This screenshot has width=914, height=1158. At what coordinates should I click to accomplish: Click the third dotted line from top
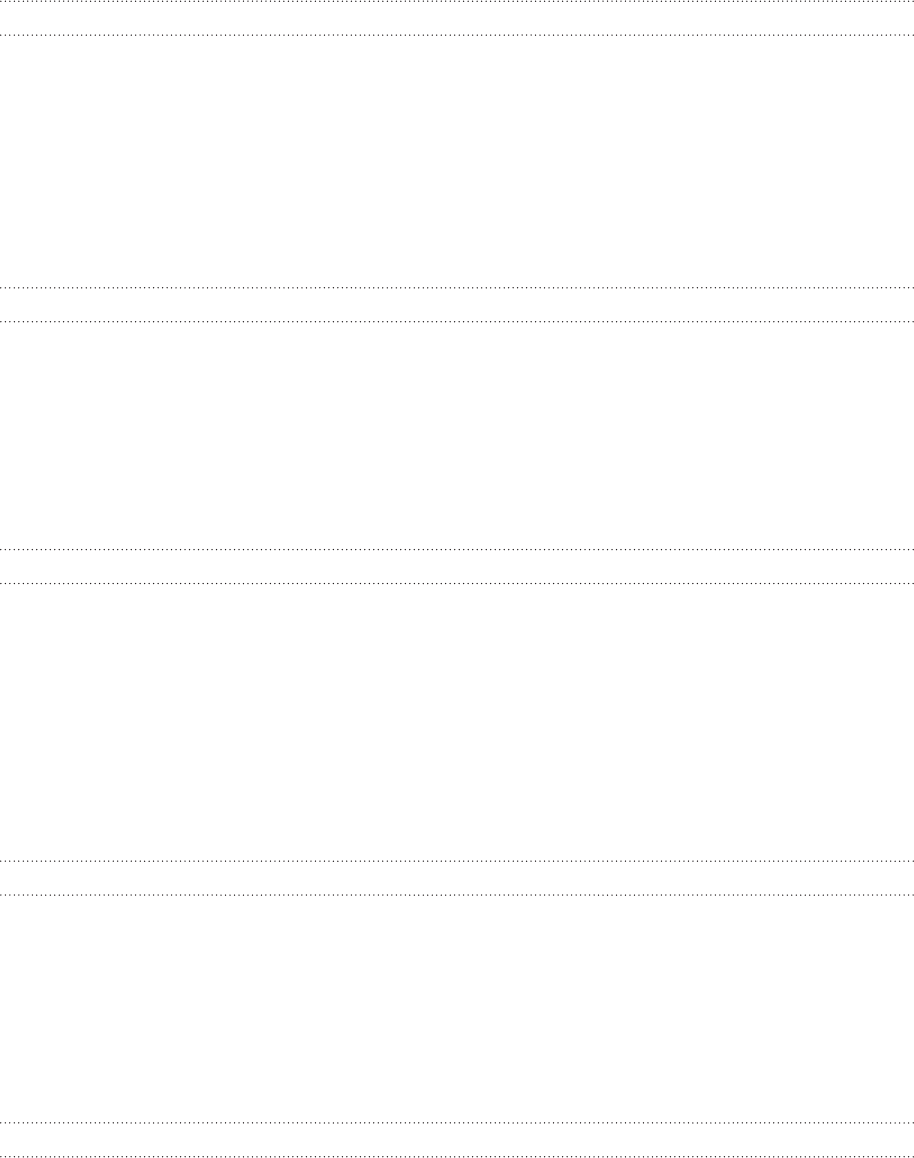457,287
